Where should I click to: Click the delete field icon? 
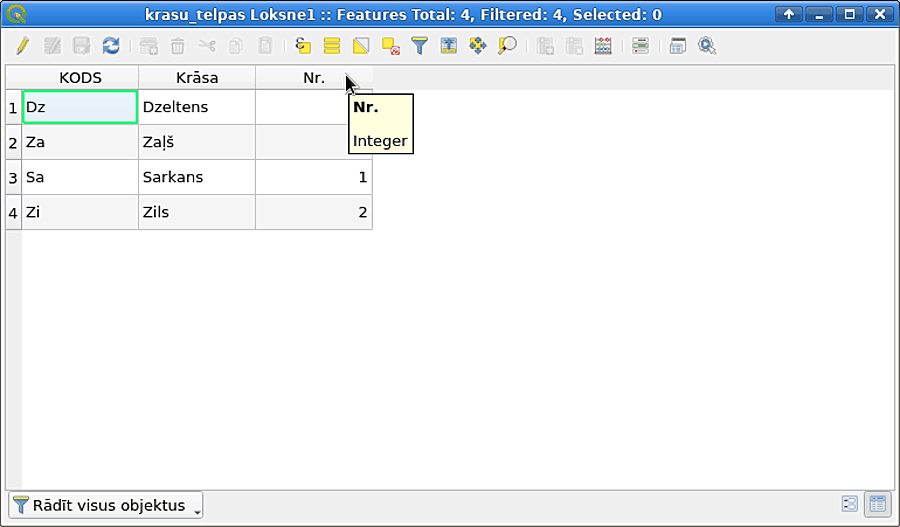point(574,45)
